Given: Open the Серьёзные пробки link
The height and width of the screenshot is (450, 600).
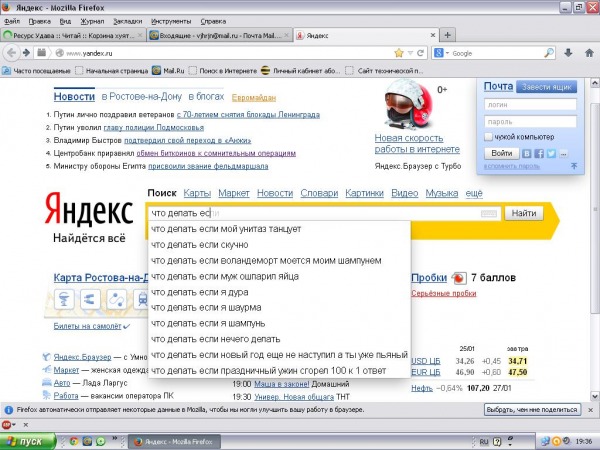Looking at the screenshot, I should click(443, 293).
